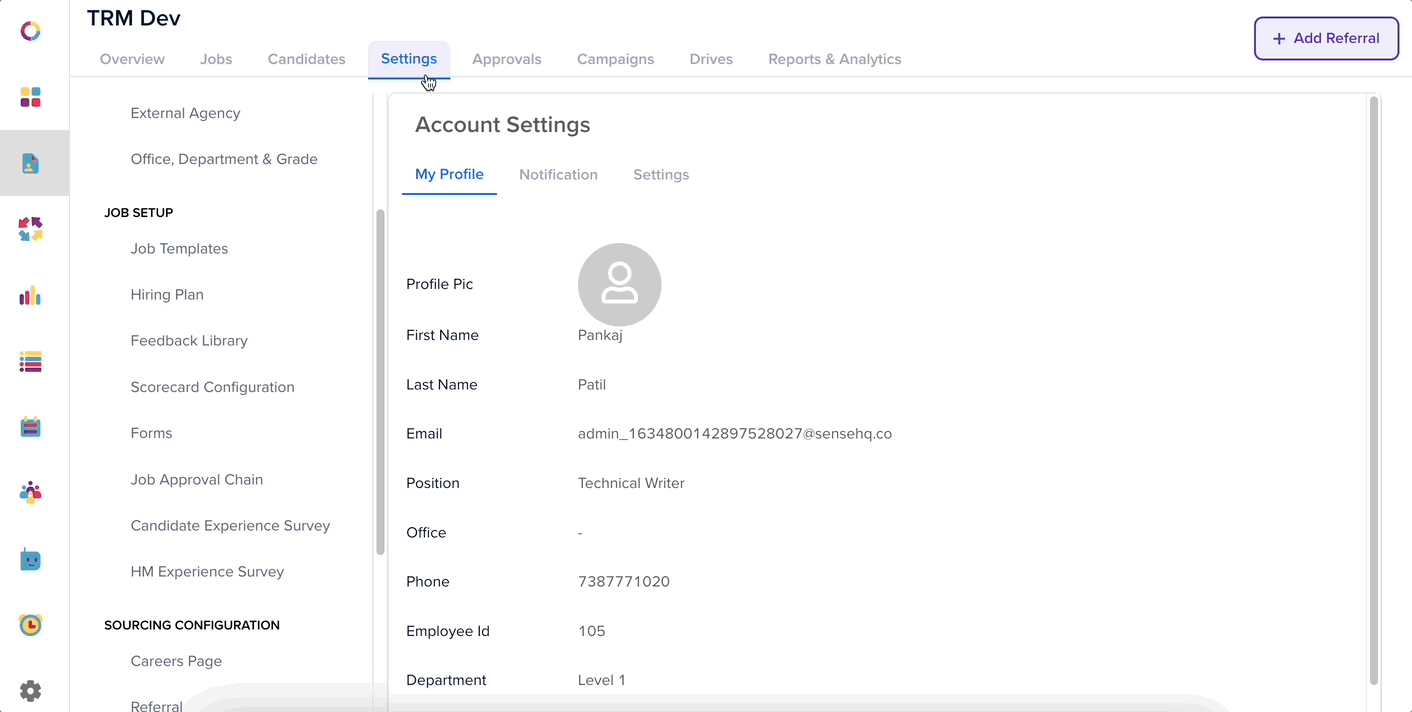Click the colorful arrows sidebar icon
The image size is (1412, 712).
[30, 229]
